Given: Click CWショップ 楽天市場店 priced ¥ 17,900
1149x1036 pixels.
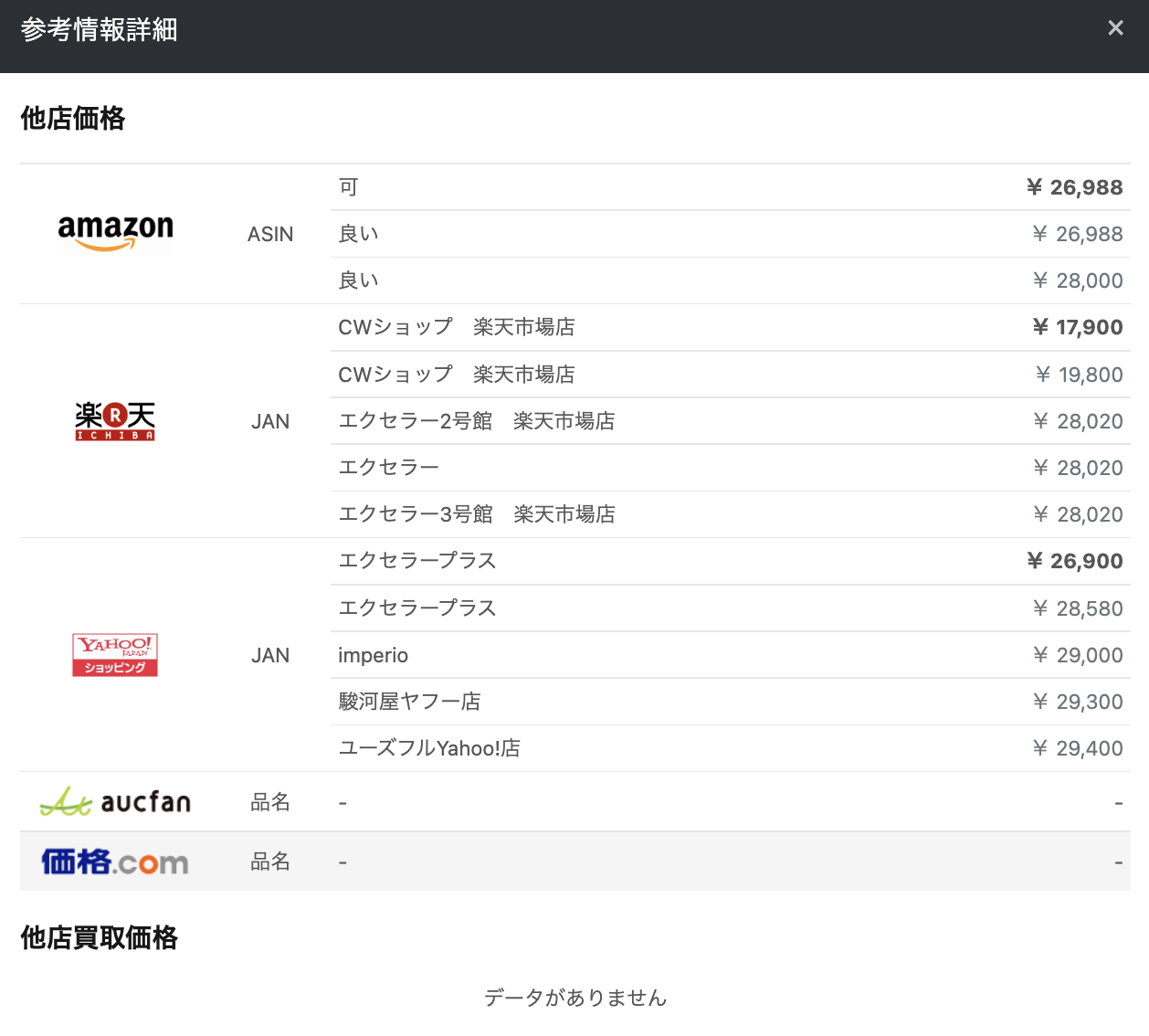Looking at the screenshot, I should (x=457, y=327).
